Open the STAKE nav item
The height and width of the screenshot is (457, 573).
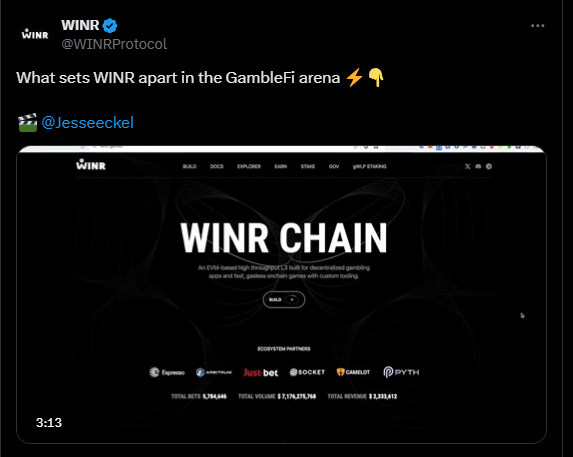[308, 166]
